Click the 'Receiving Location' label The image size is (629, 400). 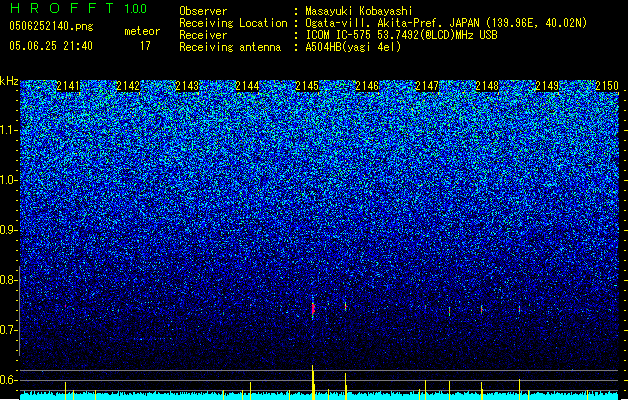(233, 23)
